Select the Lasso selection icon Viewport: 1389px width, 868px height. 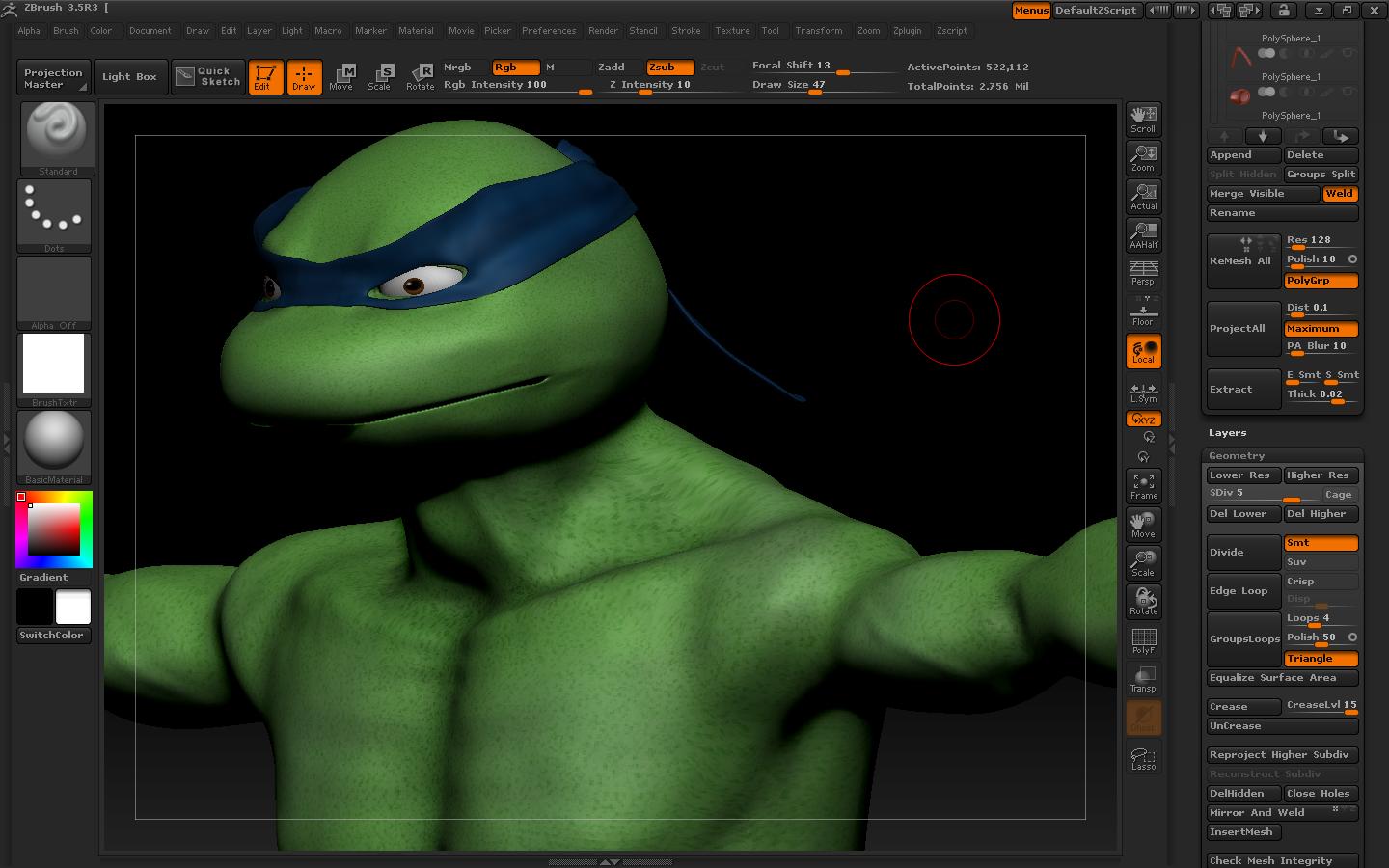1143,758
